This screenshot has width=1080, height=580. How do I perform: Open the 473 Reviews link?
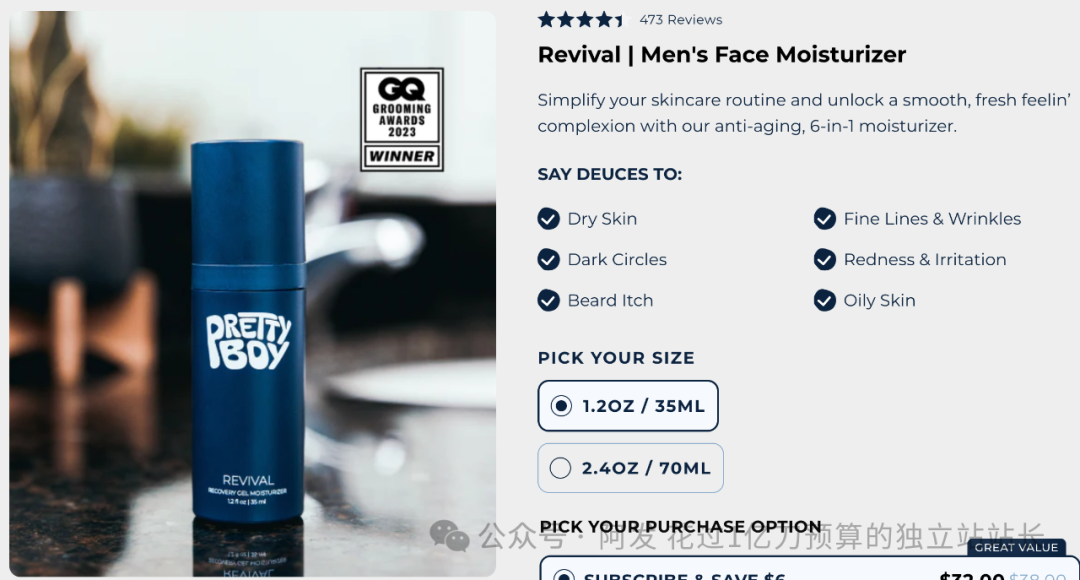681,20
